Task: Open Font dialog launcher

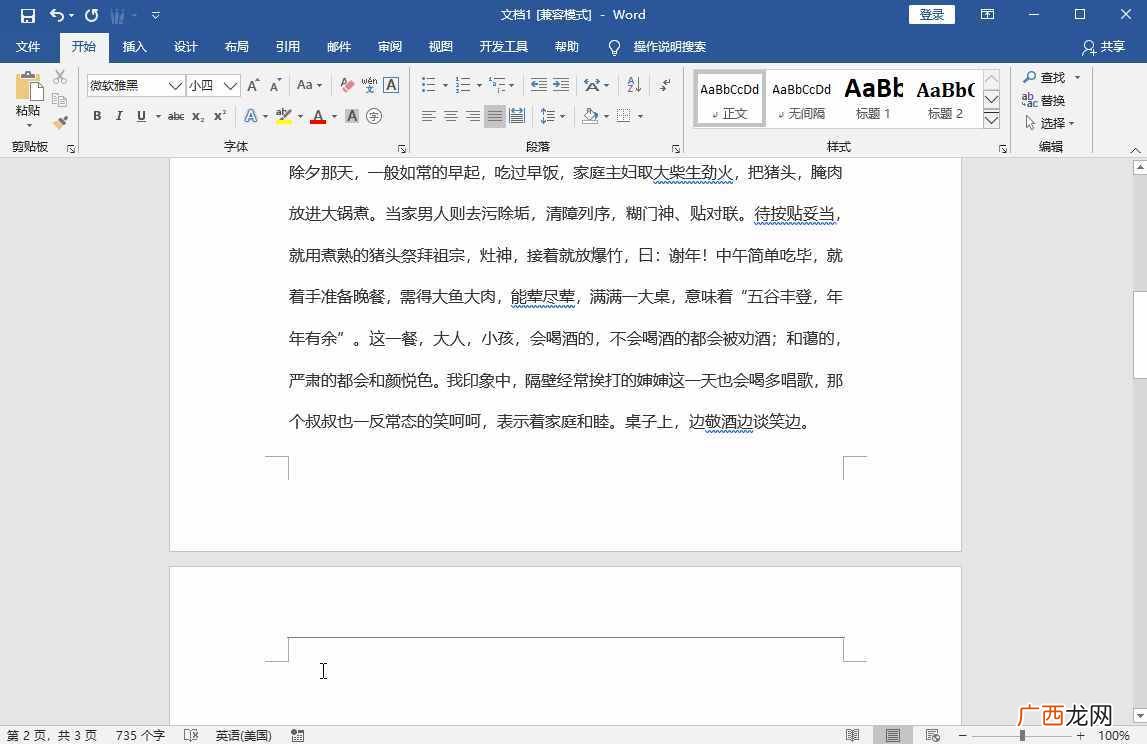Action: pyautogui.click(x=402, y=149)
